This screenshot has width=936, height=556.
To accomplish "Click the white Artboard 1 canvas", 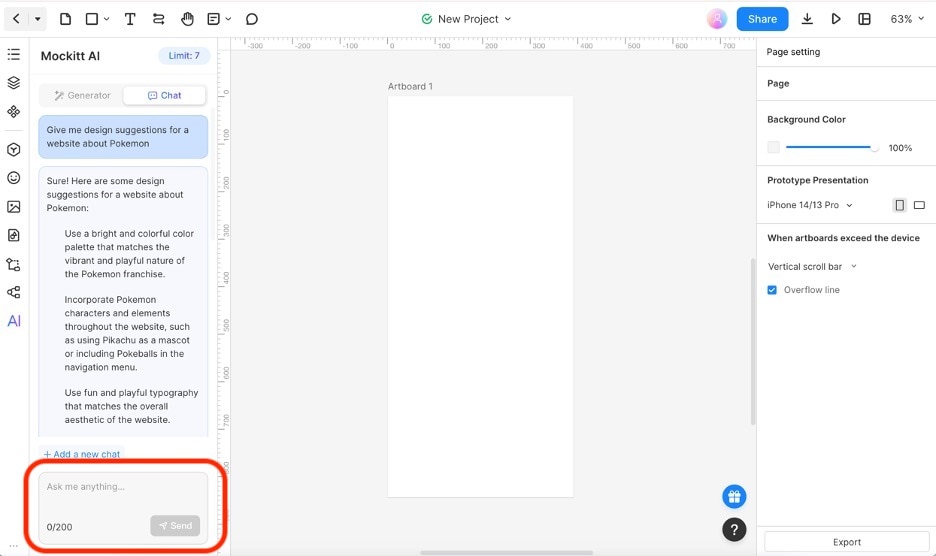I will (x=481, y=297).
